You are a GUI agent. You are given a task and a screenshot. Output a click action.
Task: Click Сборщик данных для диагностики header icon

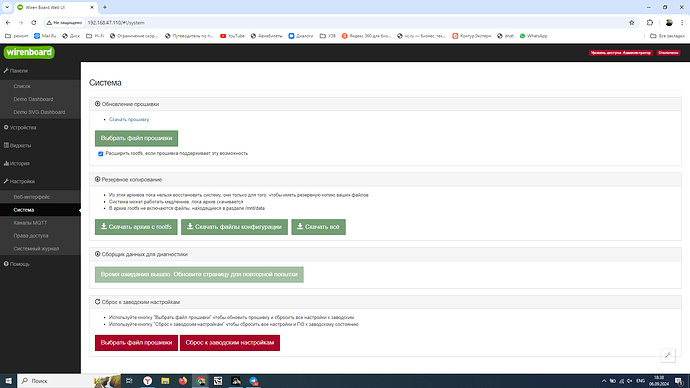[x=98, y=254]
